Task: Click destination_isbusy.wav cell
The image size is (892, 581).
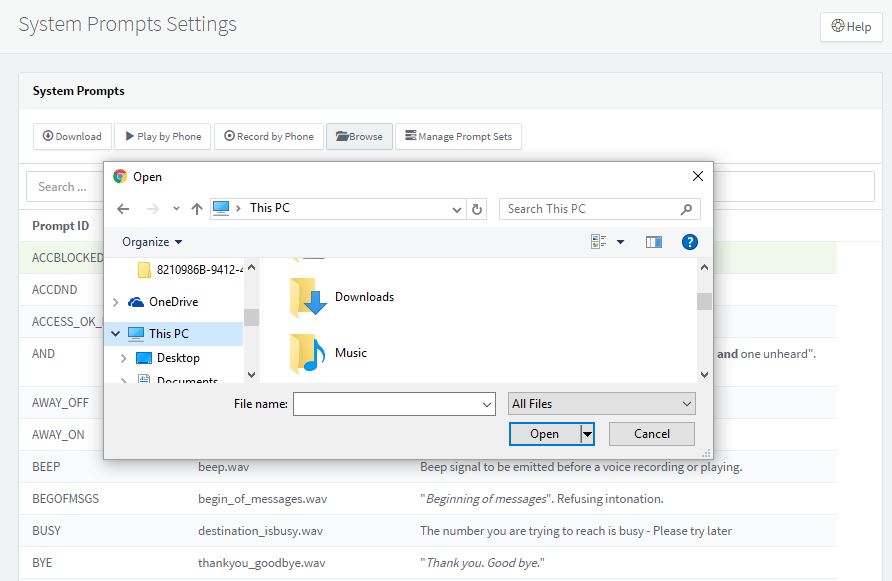Action: tap(260, 531)
